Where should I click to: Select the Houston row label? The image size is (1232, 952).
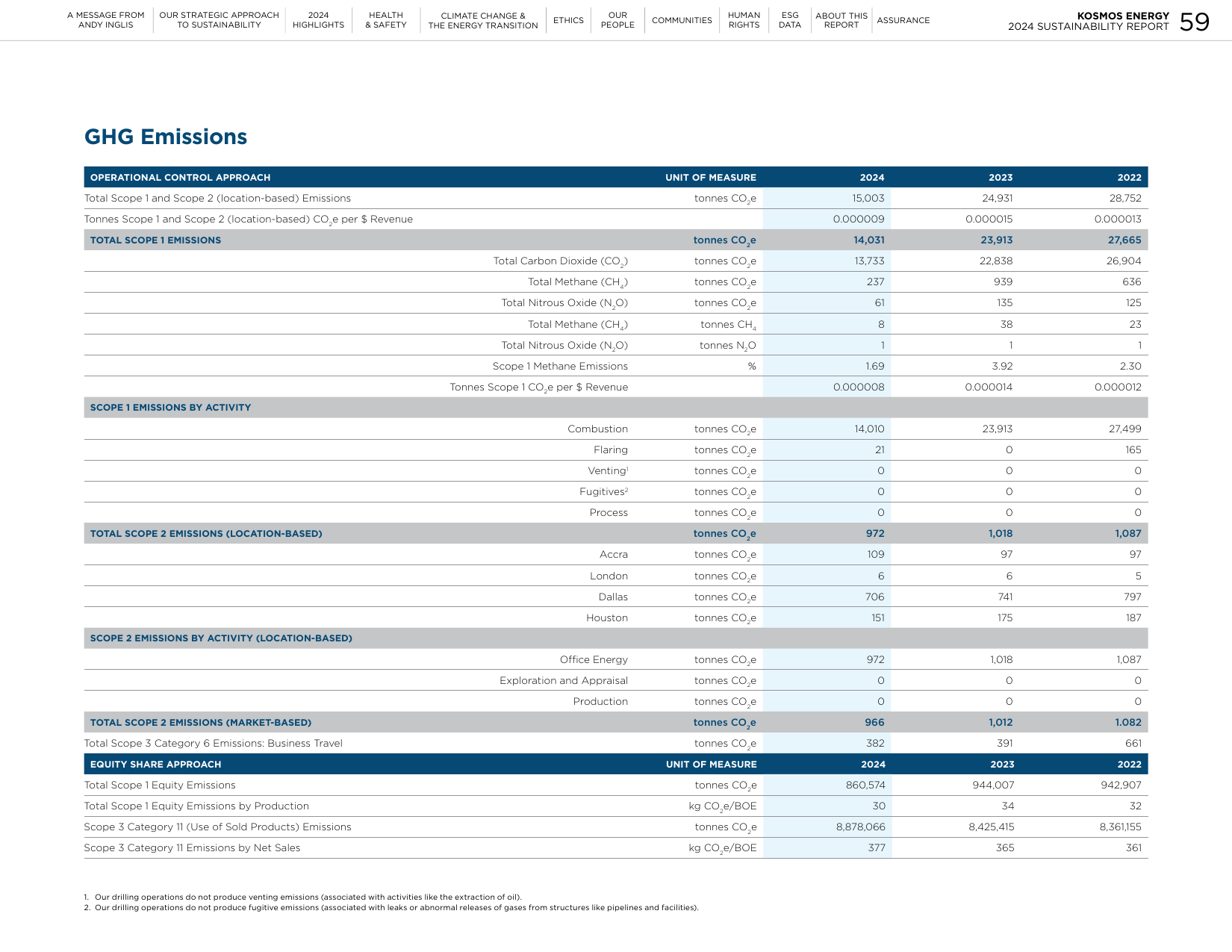pyautogui.click(x=607, y=618)
